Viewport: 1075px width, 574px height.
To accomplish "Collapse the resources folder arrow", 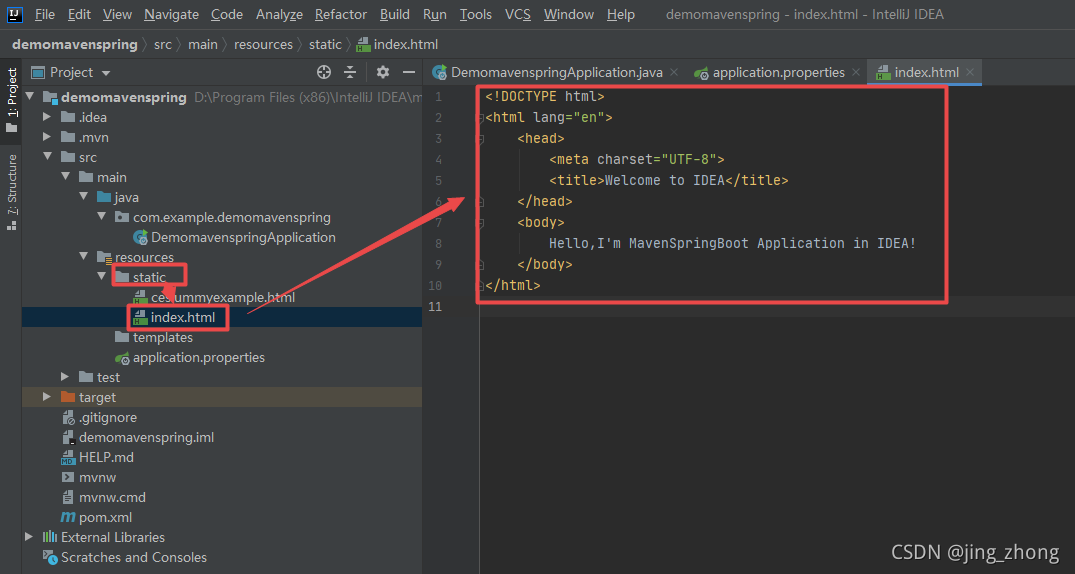I will point(83,257).
